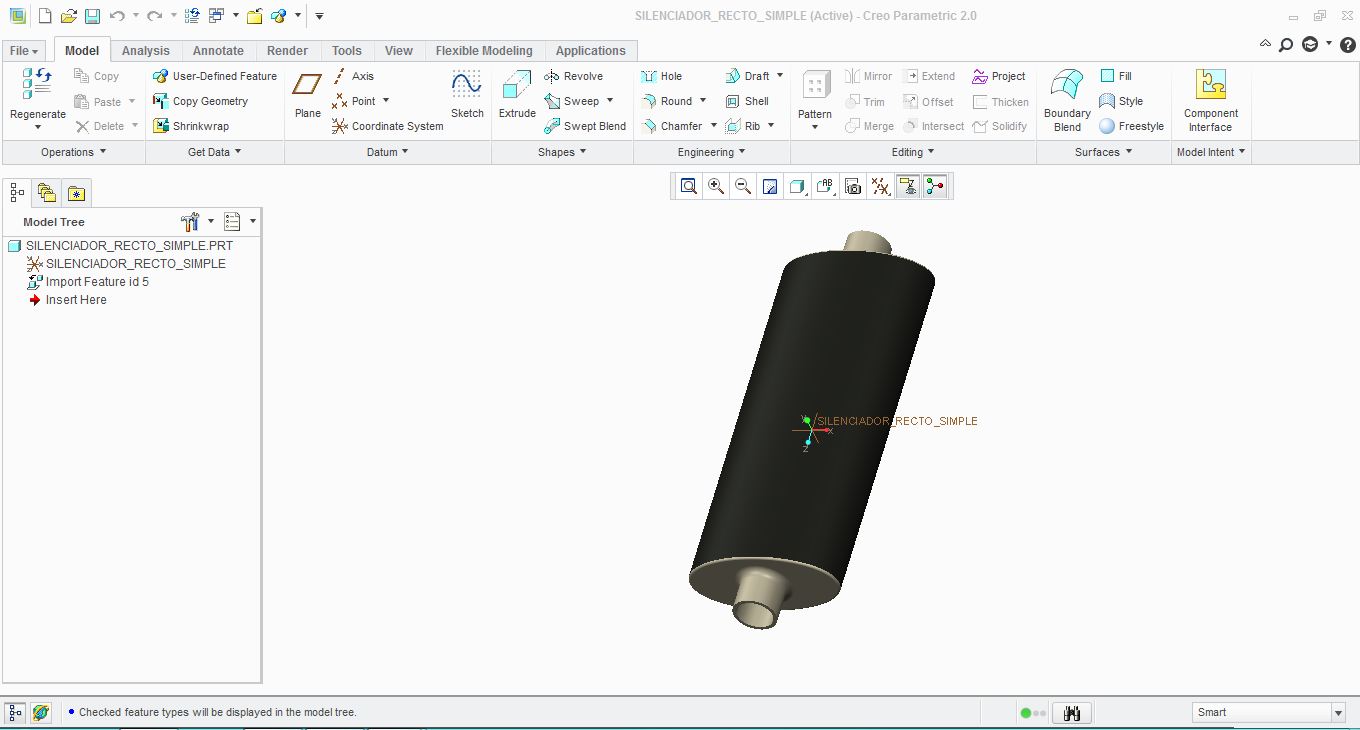Expand the Surfaces group dropdown
This screenshot has height=730, width=1360.
point(1104,152)
